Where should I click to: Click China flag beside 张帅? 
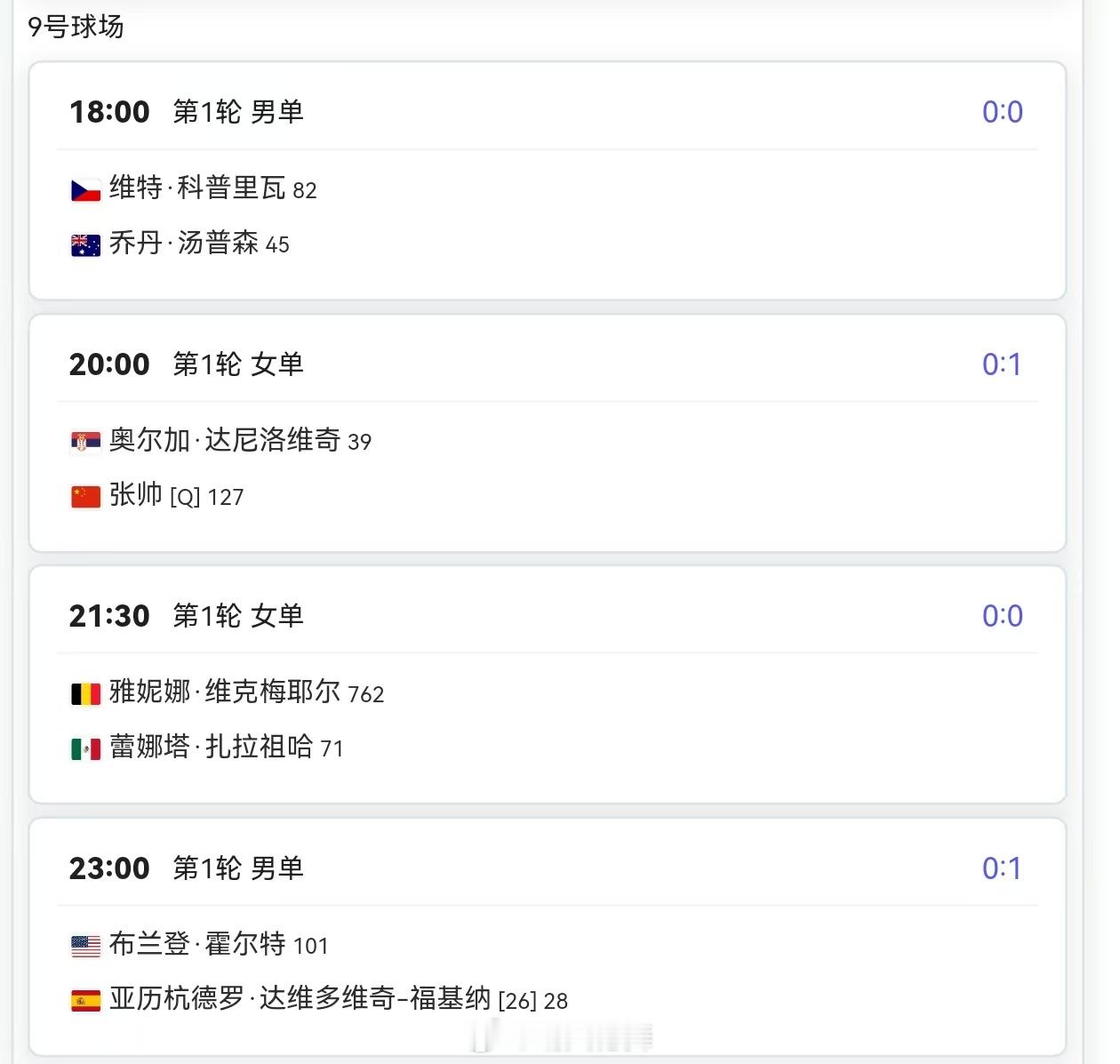(x=86, y=497)
